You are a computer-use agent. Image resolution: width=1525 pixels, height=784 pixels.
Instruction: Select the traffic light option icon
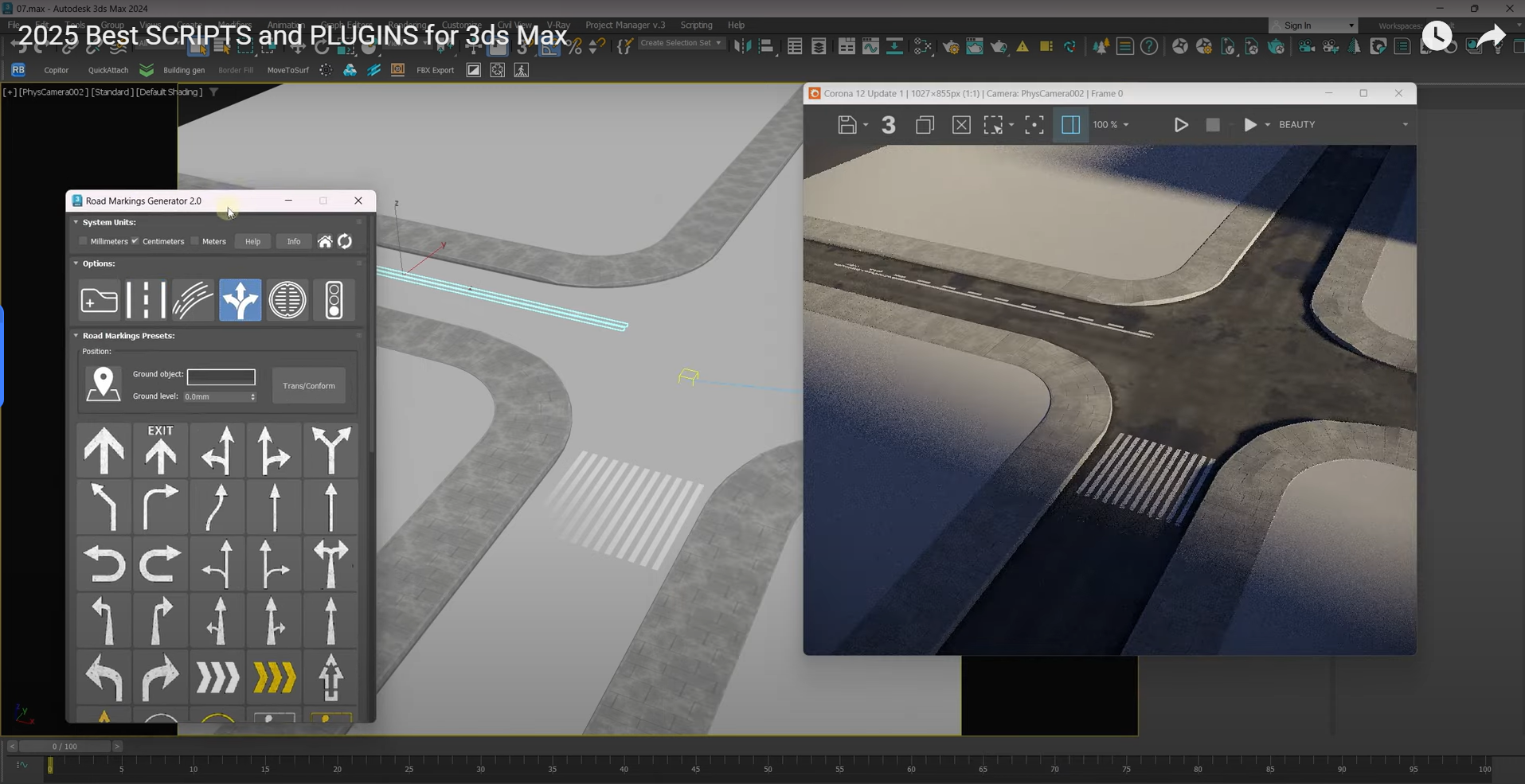coord(334,300)
